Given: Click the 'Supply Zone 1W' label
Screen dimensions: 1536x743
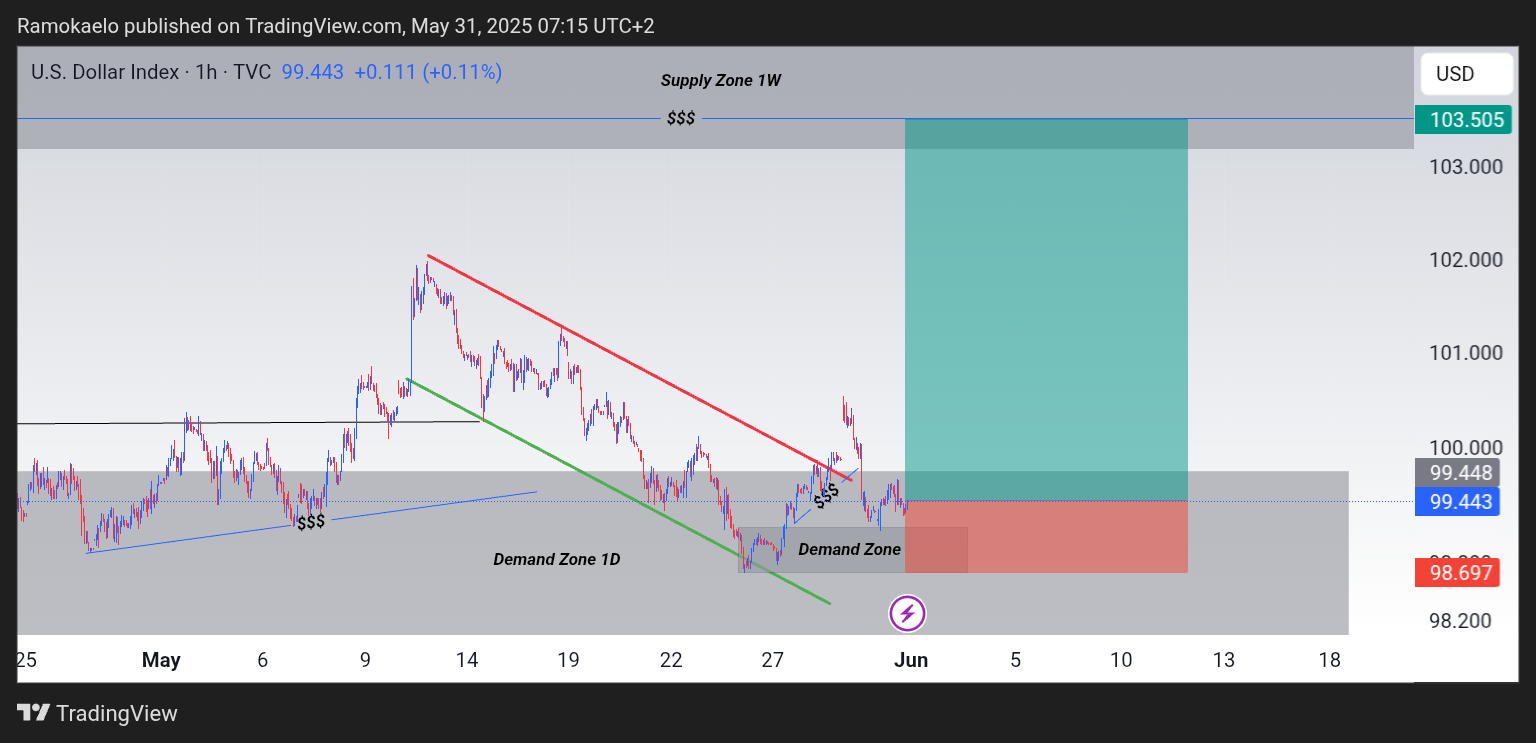Looking at the screenshot, I should (720, 81).
